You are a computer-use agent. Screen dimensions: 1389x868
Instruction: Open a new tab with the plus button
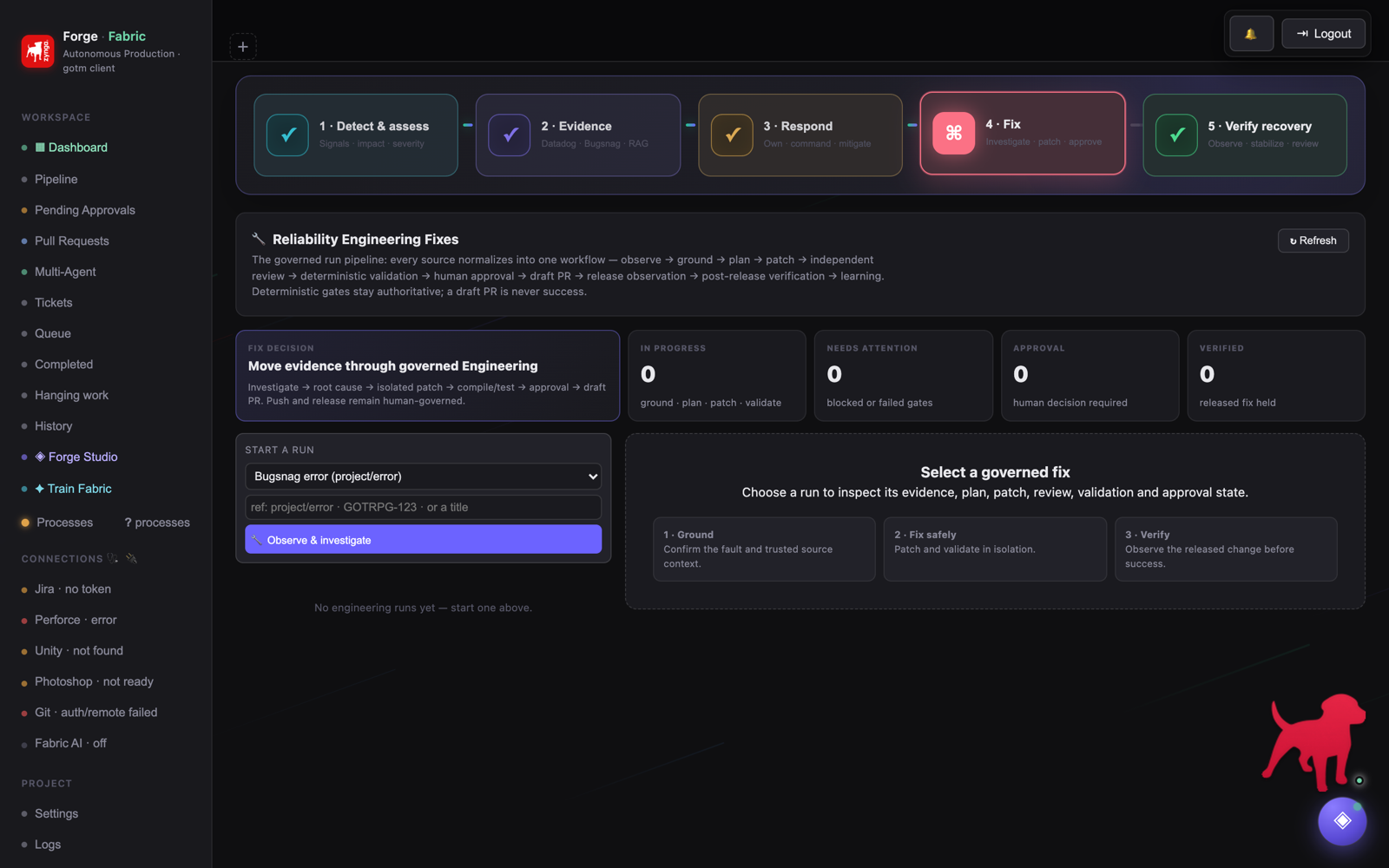point(243,47)
